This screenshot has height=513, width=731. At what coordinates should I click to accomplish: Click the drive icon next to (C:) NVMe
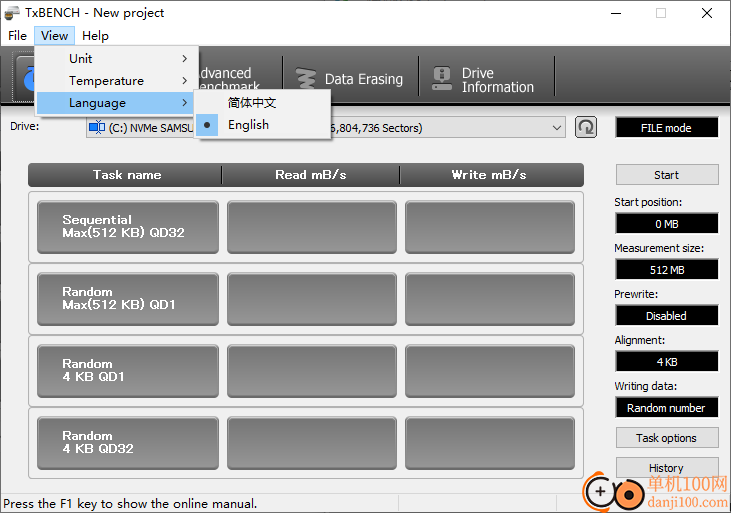tap(97, 127)
